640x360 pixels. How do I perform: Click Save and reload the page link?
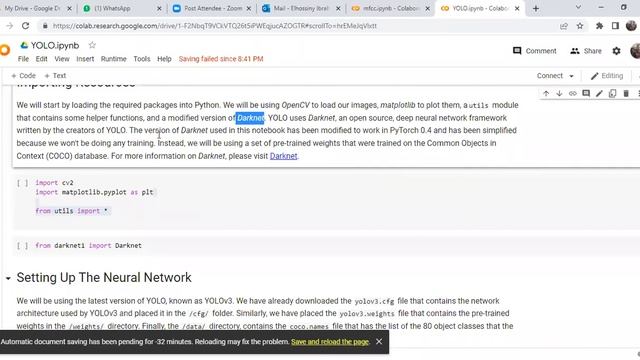(x=330, y=342)
